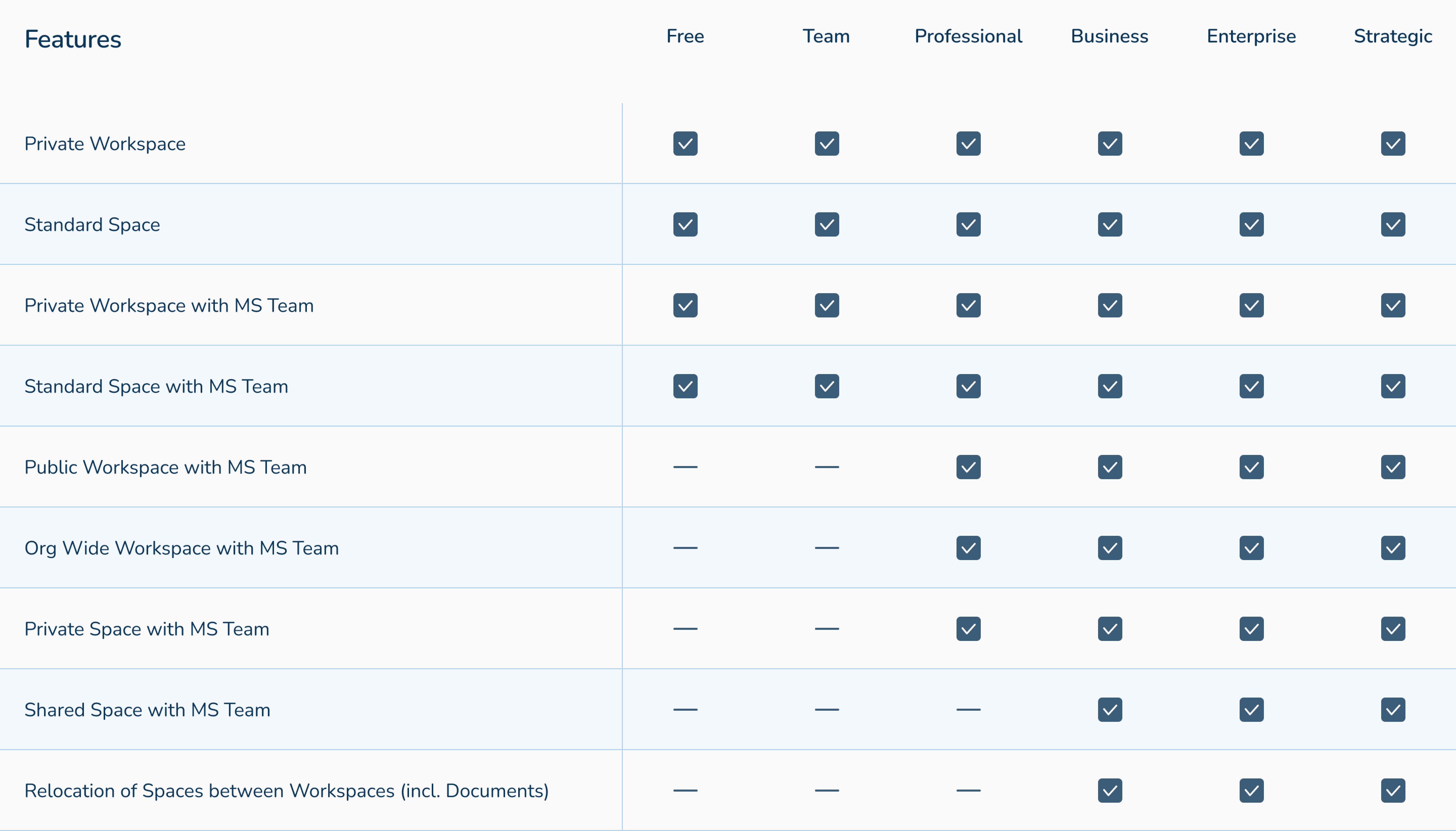
Task: Click the Org Wide Workspace with MS Team label
Action: point(181,548)
